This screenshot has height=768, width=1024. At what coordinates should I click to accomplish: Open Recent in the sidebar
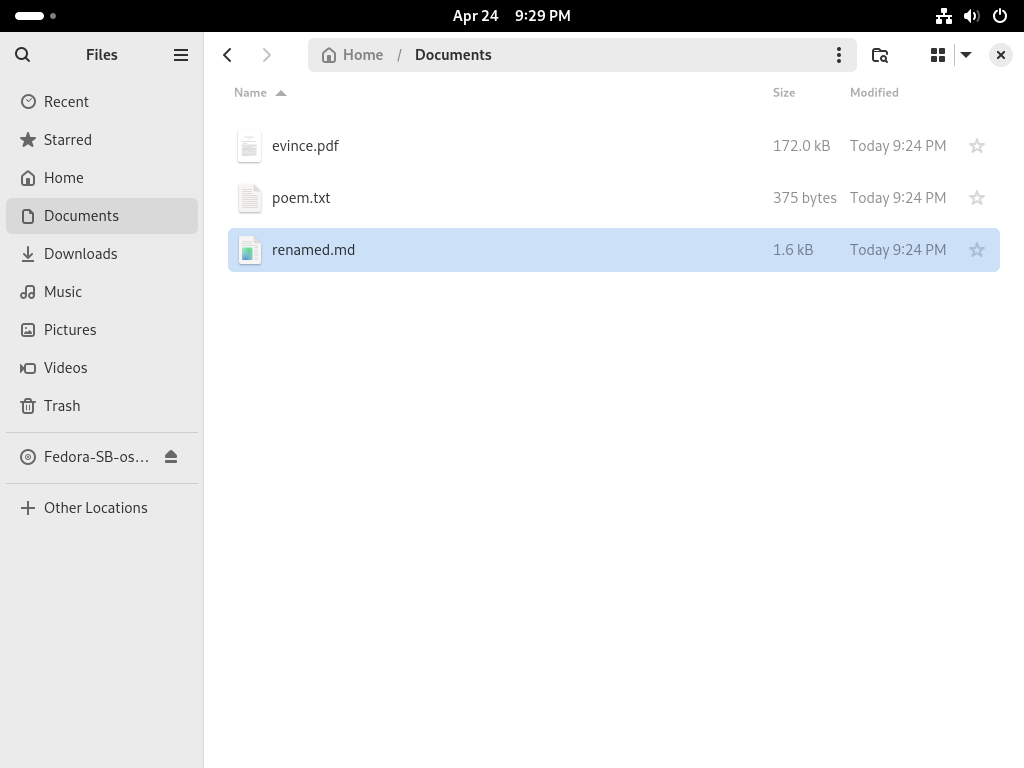point(102,102)
